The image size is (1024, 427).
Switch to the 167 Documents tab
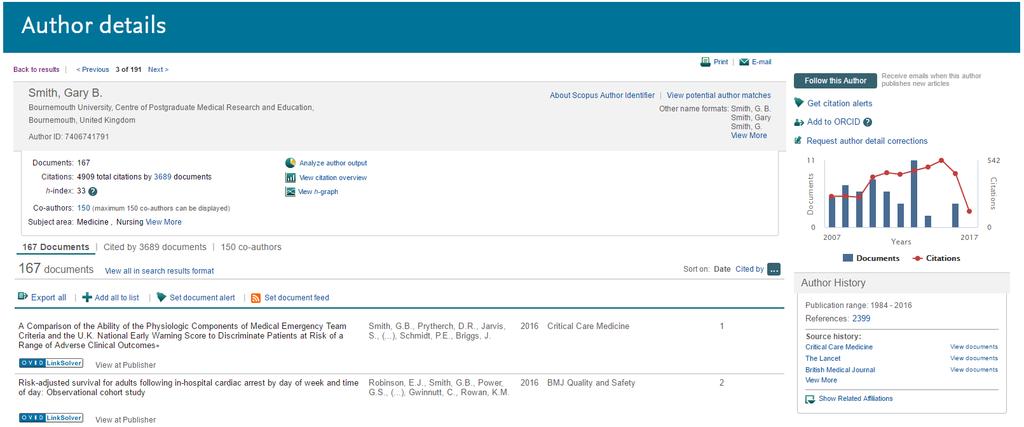56,247
